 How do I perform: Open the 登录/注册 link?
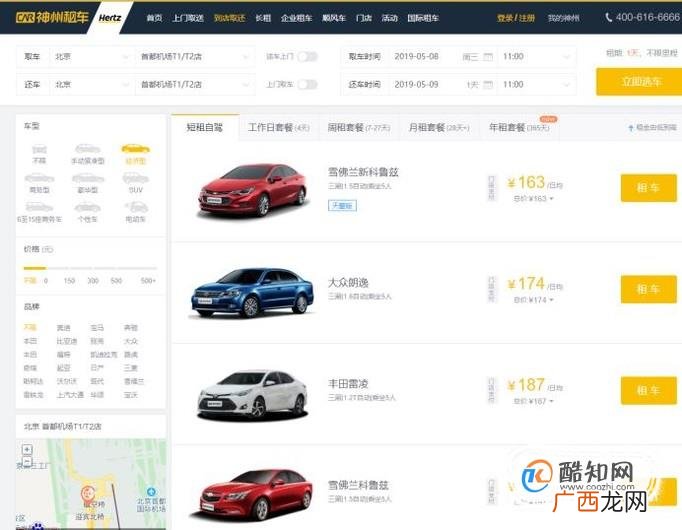(516, 18)
